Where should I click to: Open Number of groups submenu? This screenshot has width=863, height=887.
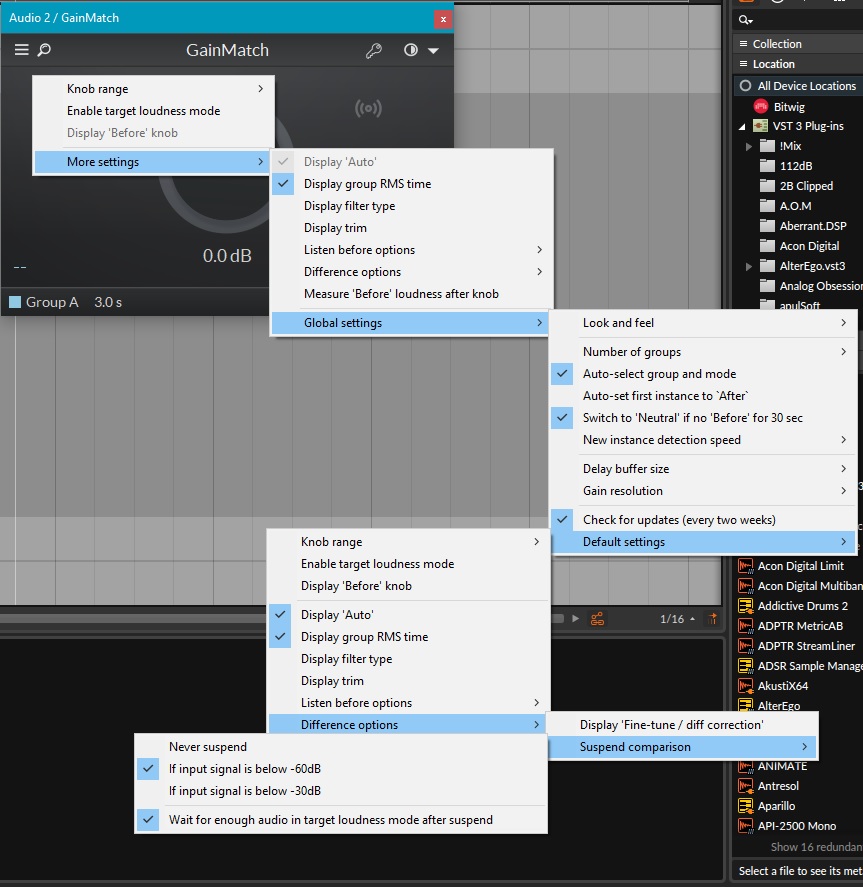click(x=704, y=352)
